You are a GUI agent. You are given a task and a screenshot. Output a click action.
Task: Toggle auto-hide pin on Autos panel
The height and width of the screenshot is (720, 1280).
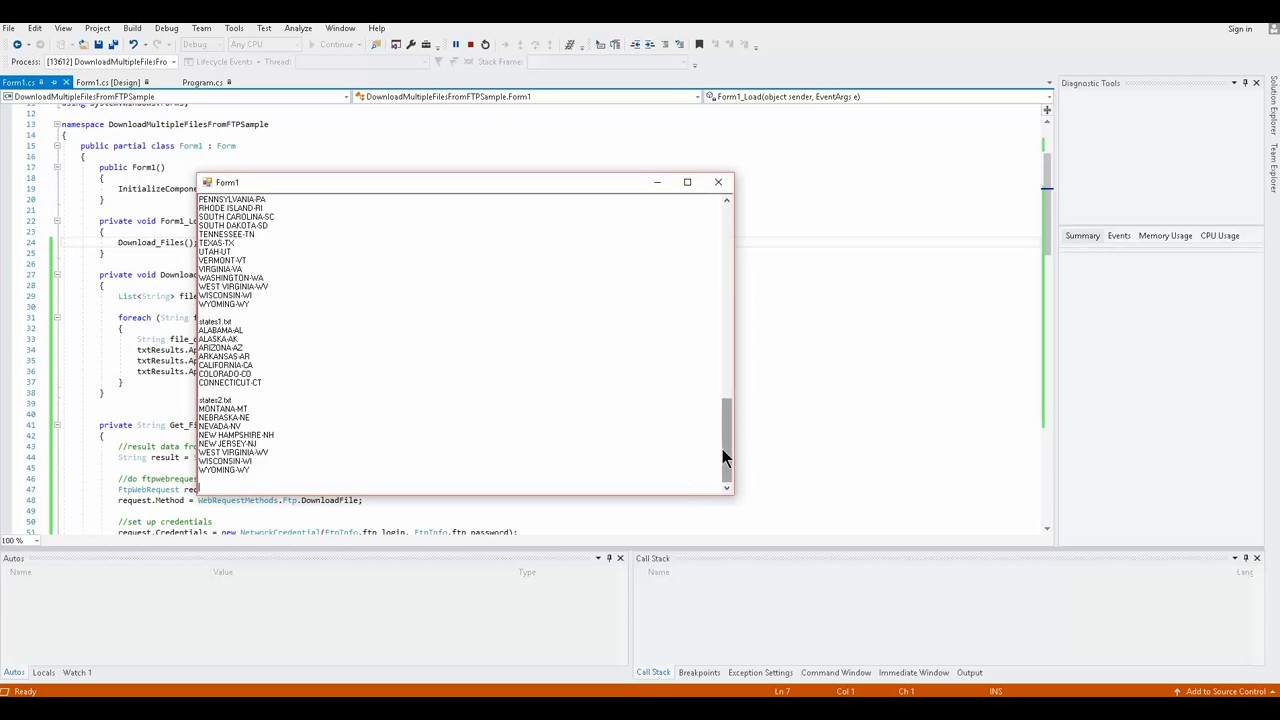[609, 558]
